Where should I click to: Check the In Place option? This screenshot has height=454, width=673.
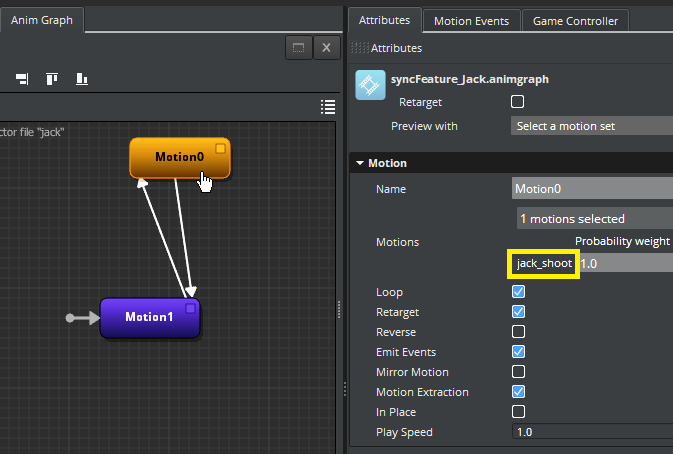tap(518, 412)
